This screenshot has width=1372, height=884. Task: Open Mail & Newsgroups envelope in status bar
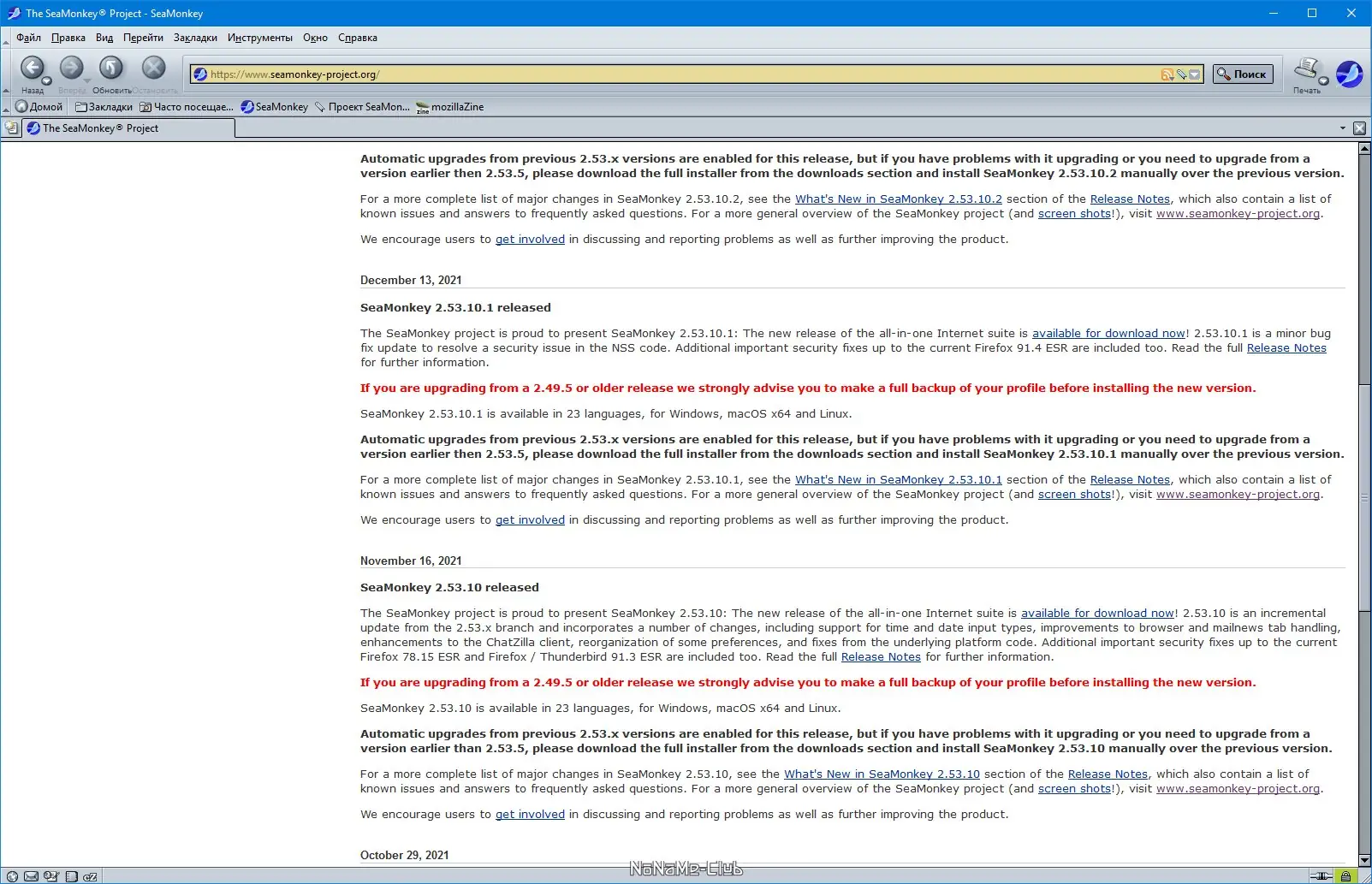(x=32, y=876)
